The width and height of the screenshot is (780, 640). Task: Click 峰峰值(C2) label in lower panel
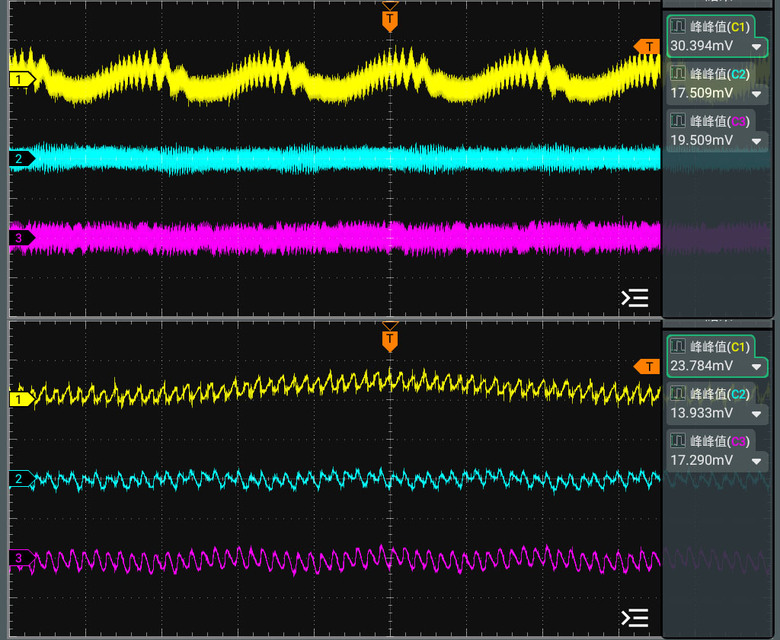720,394
